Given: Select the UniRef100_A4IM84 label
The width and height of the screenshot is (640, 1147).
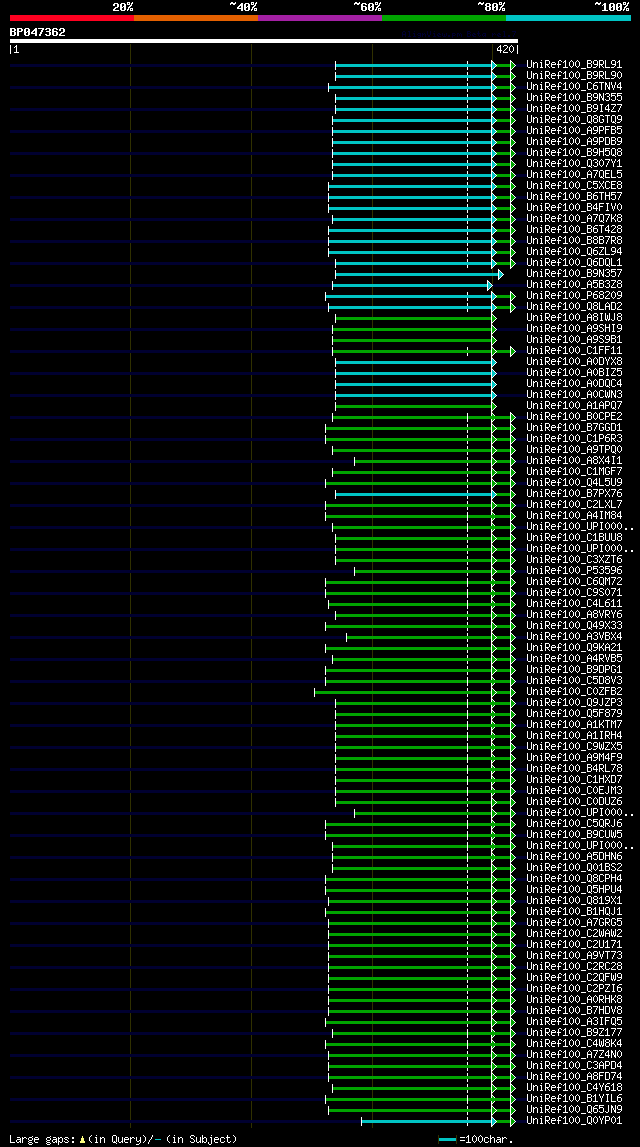Looking at the screenshot, I should coord(574,516).
